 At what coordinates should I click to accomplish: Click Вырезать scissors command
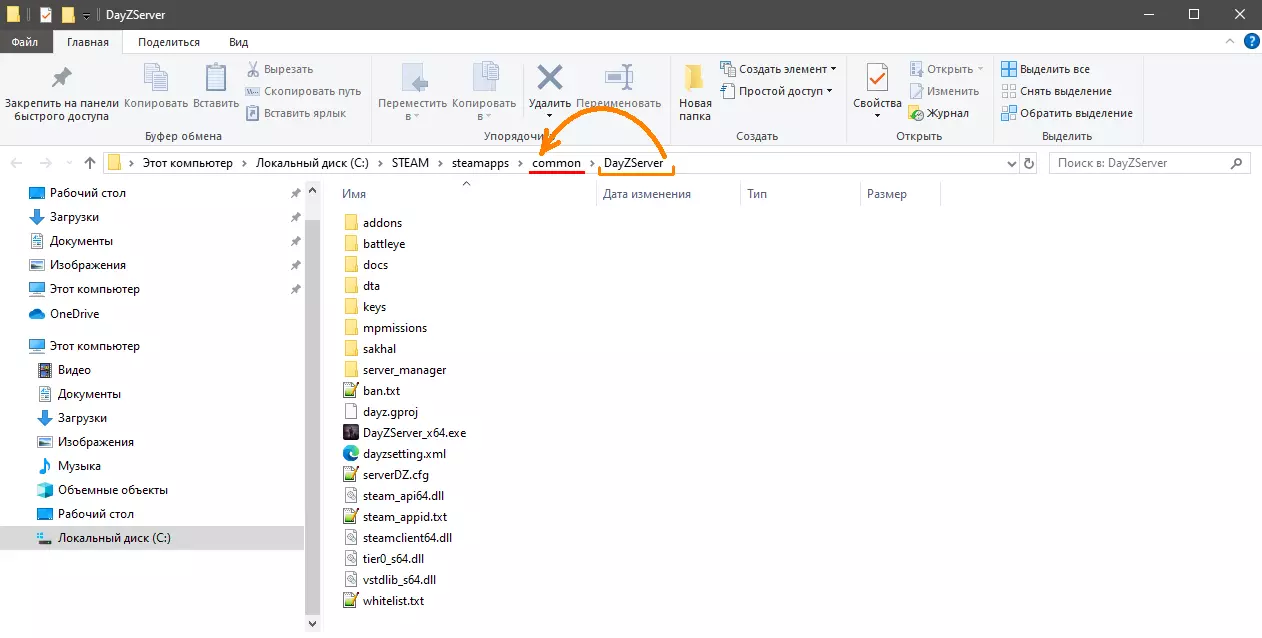tap(280, 69)
